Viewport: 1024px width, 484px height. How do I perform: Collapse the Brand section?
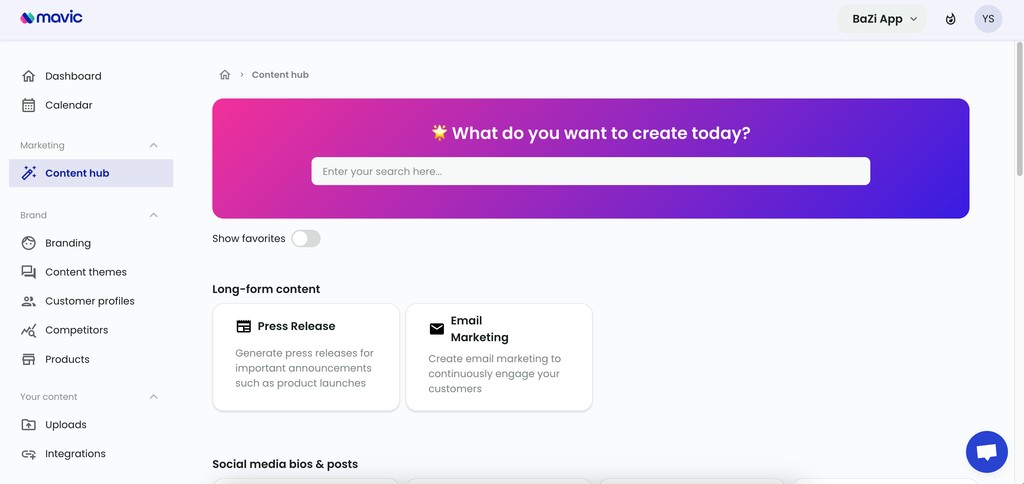[x=153, y=215]
